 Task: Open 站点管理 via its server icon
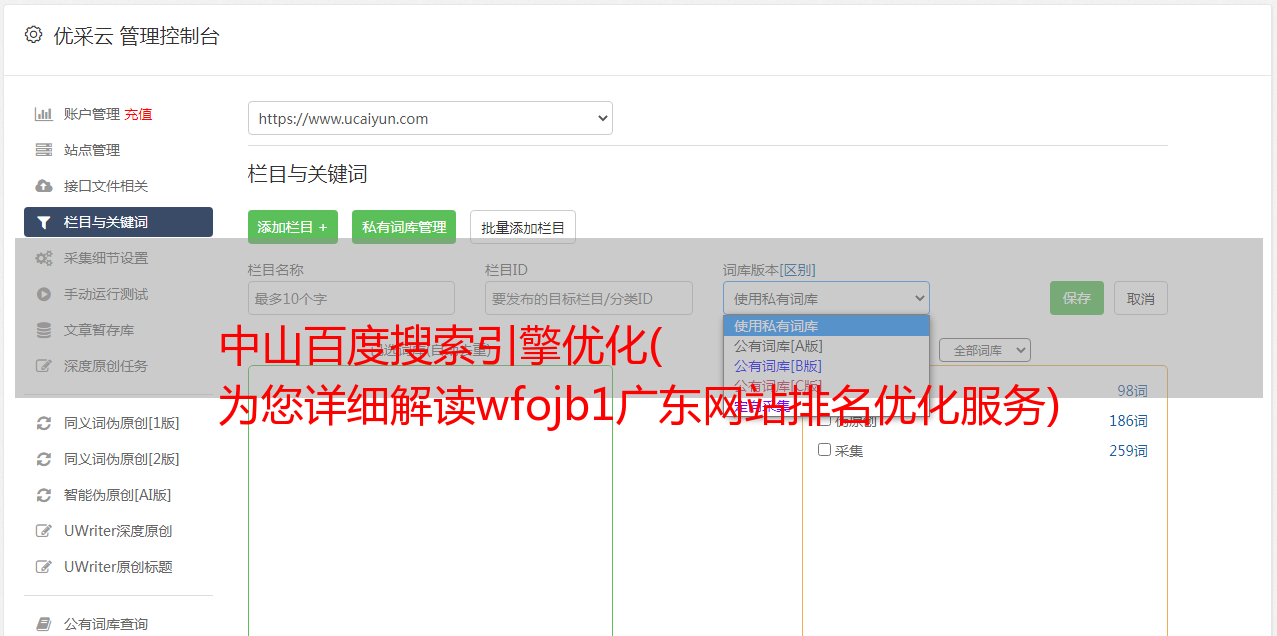44,150
